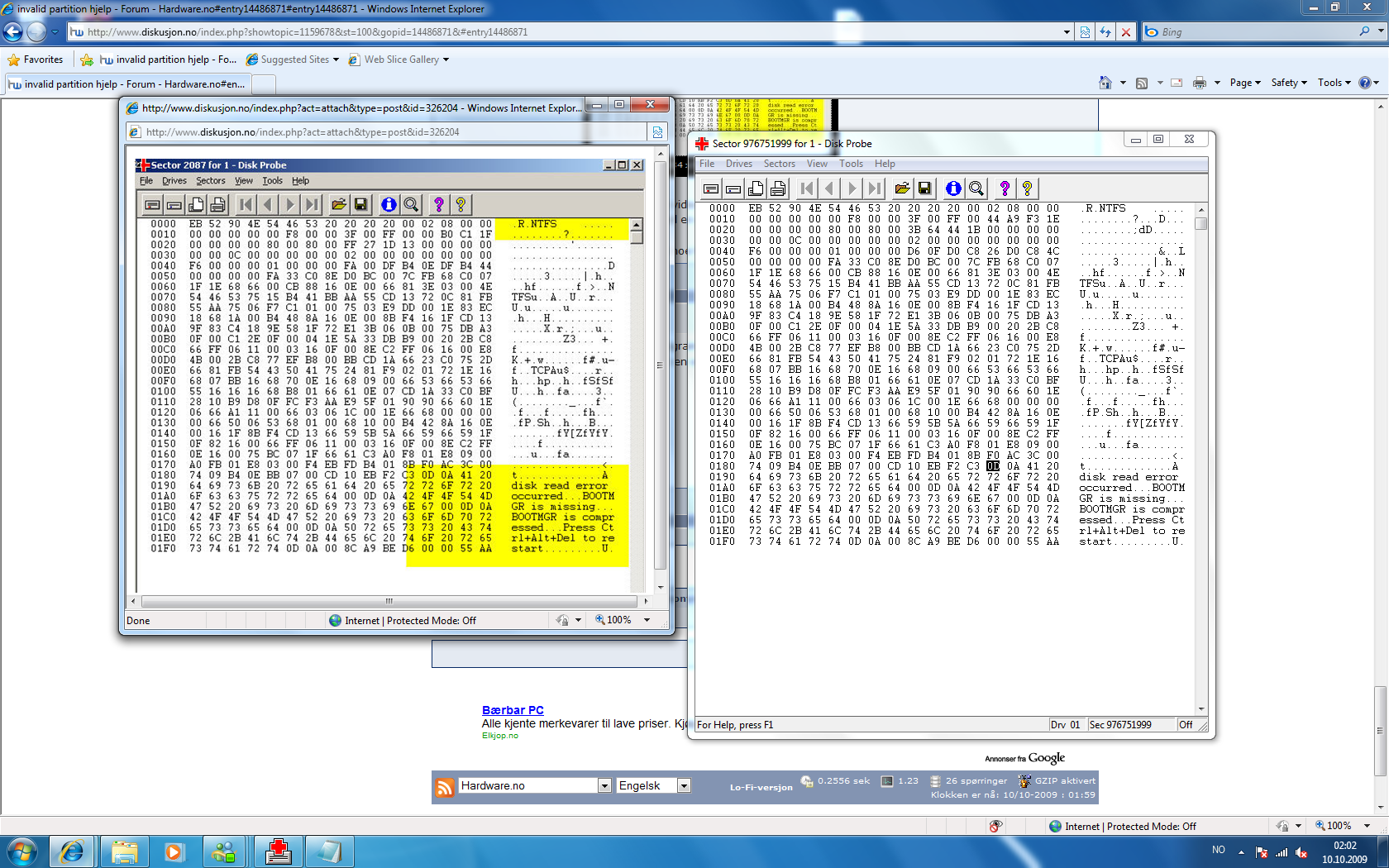The image size is (1389, 868).
Task: Click horizontal scrollbar of popup IE window
Action: [x=389, y=601]
